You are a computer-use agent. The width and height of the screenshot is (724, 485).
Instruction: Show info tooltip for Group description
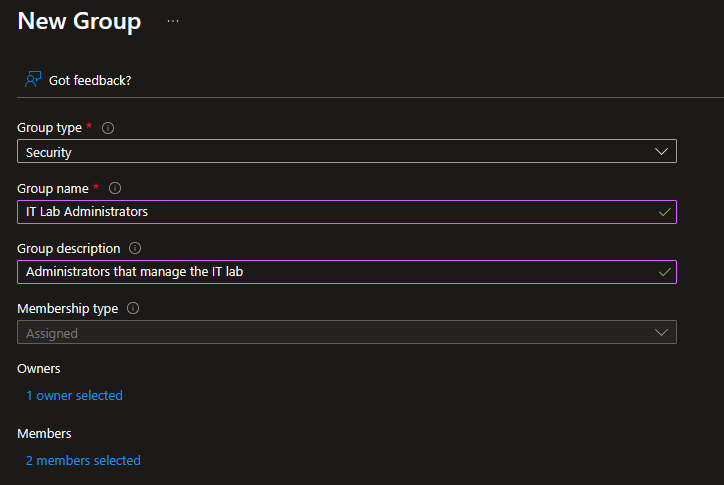point(135,248)
